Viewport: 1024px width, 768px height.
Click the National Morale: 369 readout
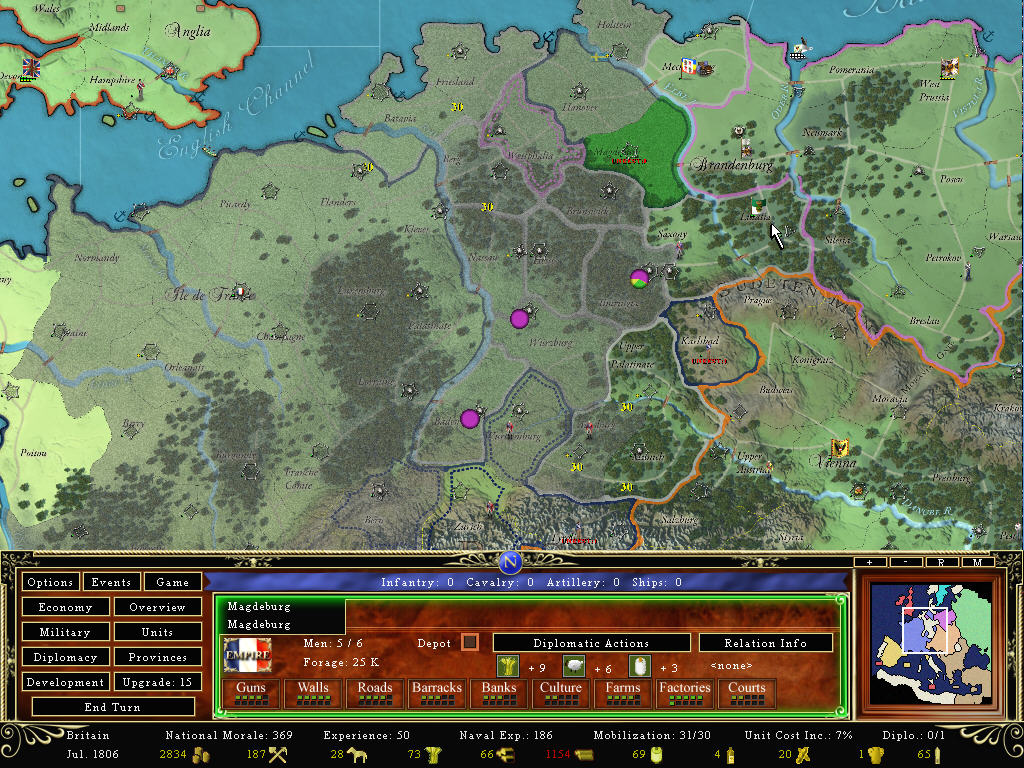click(x=229, y=735)
